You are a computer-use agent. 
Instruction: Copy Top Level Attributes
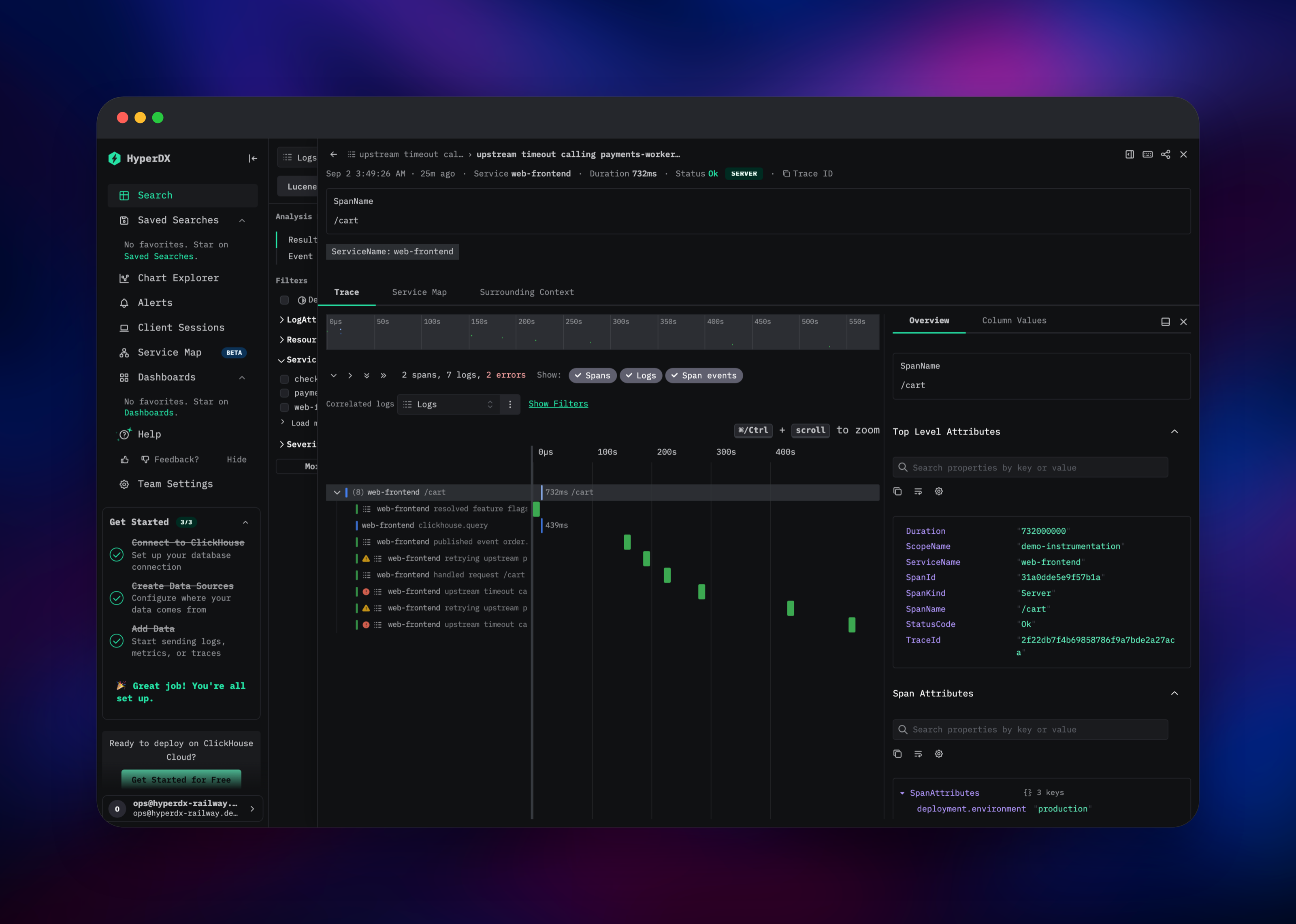898,491
